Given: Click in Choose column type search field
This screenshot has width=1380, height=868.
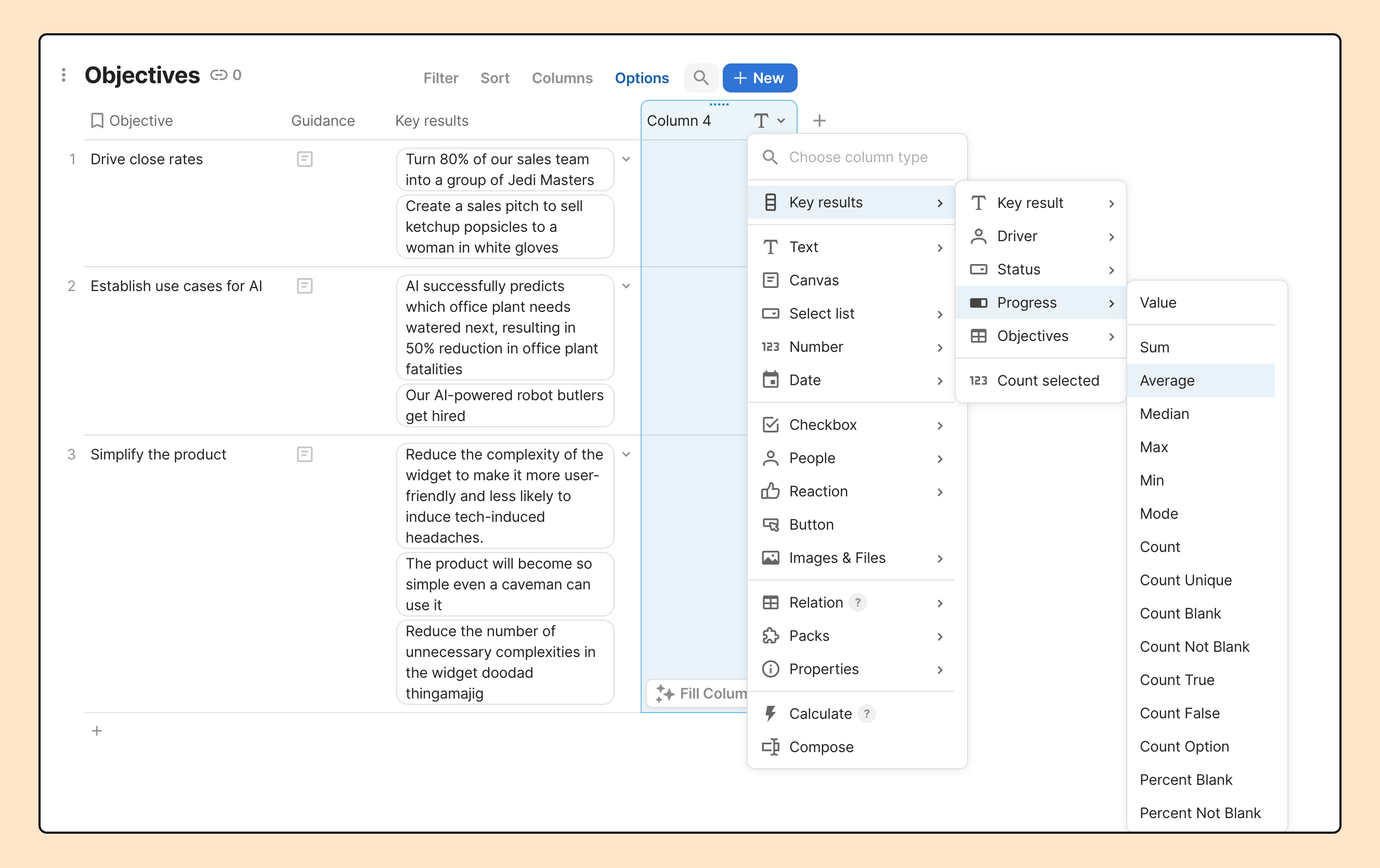Looking at the screenshot, I should (857, 157).
